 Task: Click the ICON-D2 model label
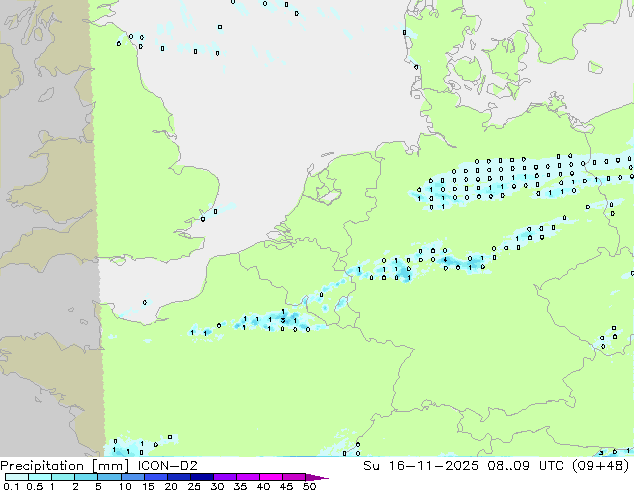[167, 466]
